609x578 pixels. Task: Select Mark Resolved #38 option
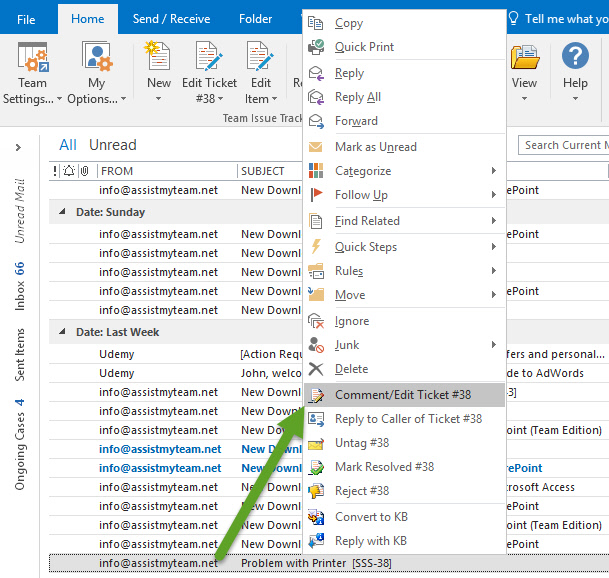coord(384,467)
